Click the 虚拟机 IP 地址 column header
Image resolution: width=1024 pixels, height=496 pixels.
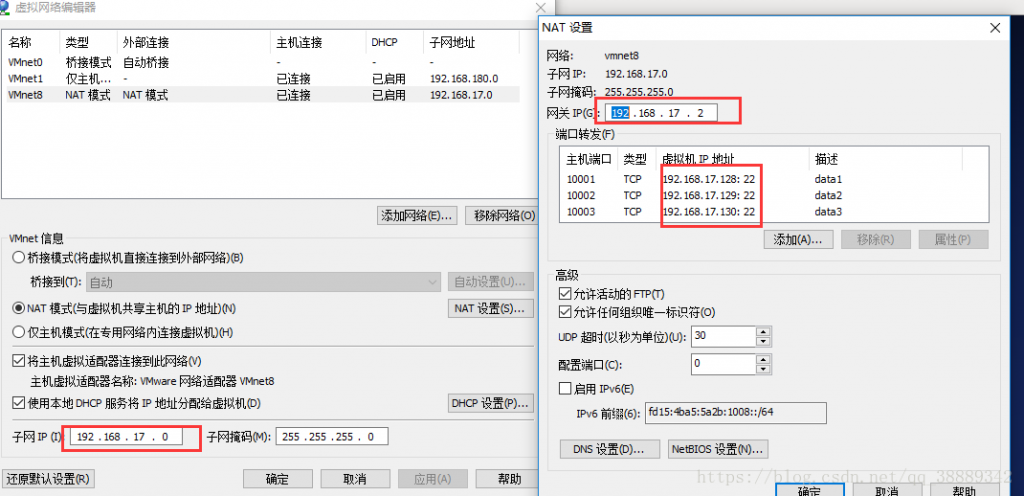[x=732, y=159]
